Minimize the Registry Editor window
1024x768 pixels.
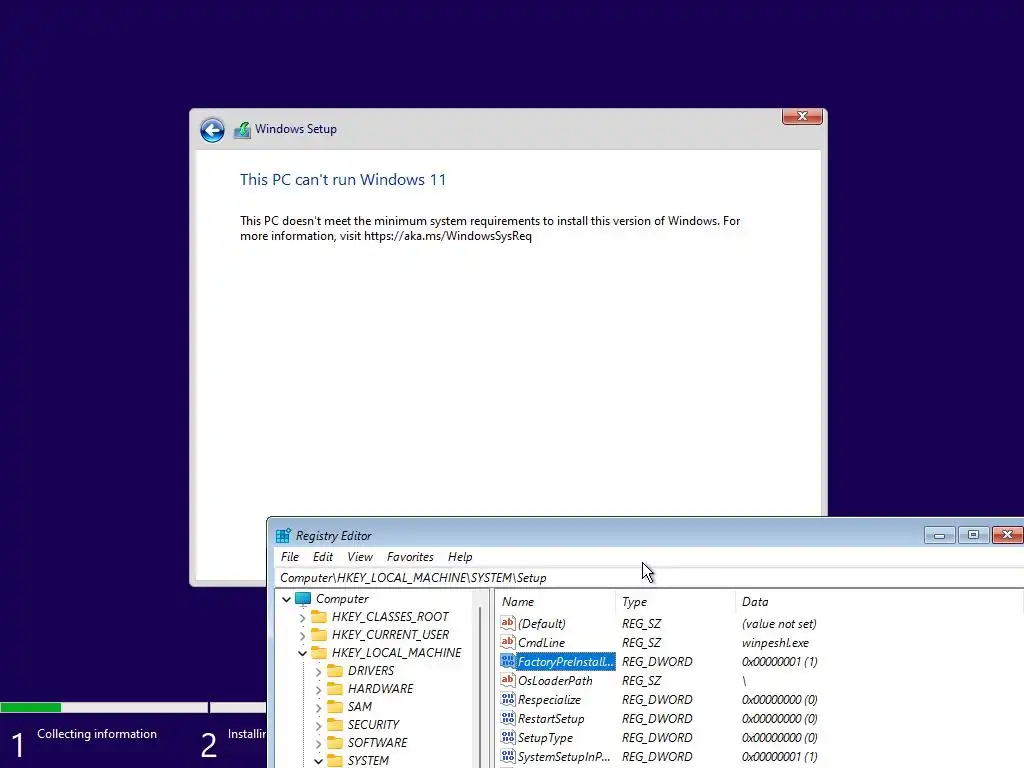tap(940, 535)
